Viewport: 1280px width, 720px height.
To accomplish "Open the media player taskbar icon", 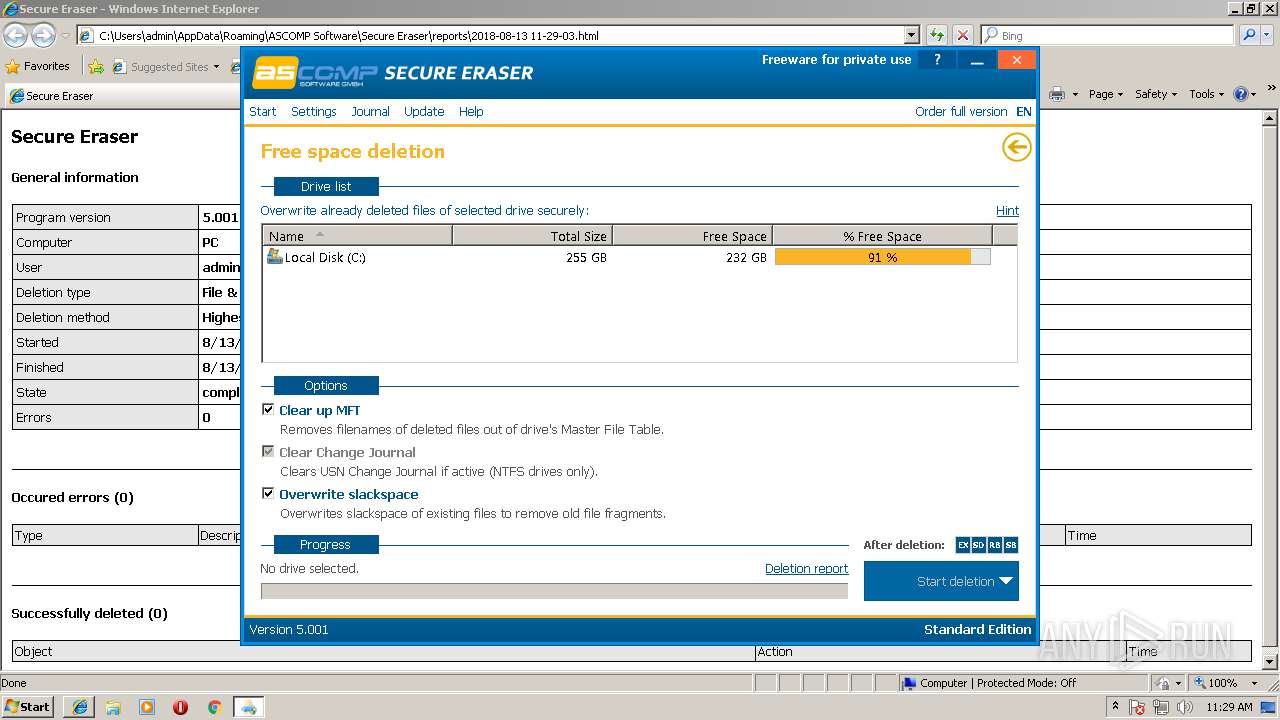I will 147,707.
